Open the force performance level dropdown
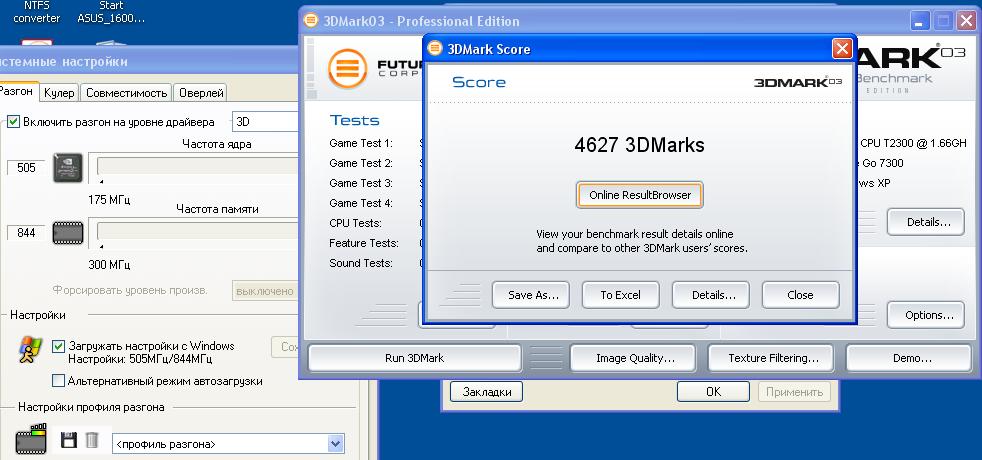Viewport: 982px width, 460px height. point(266,291)
